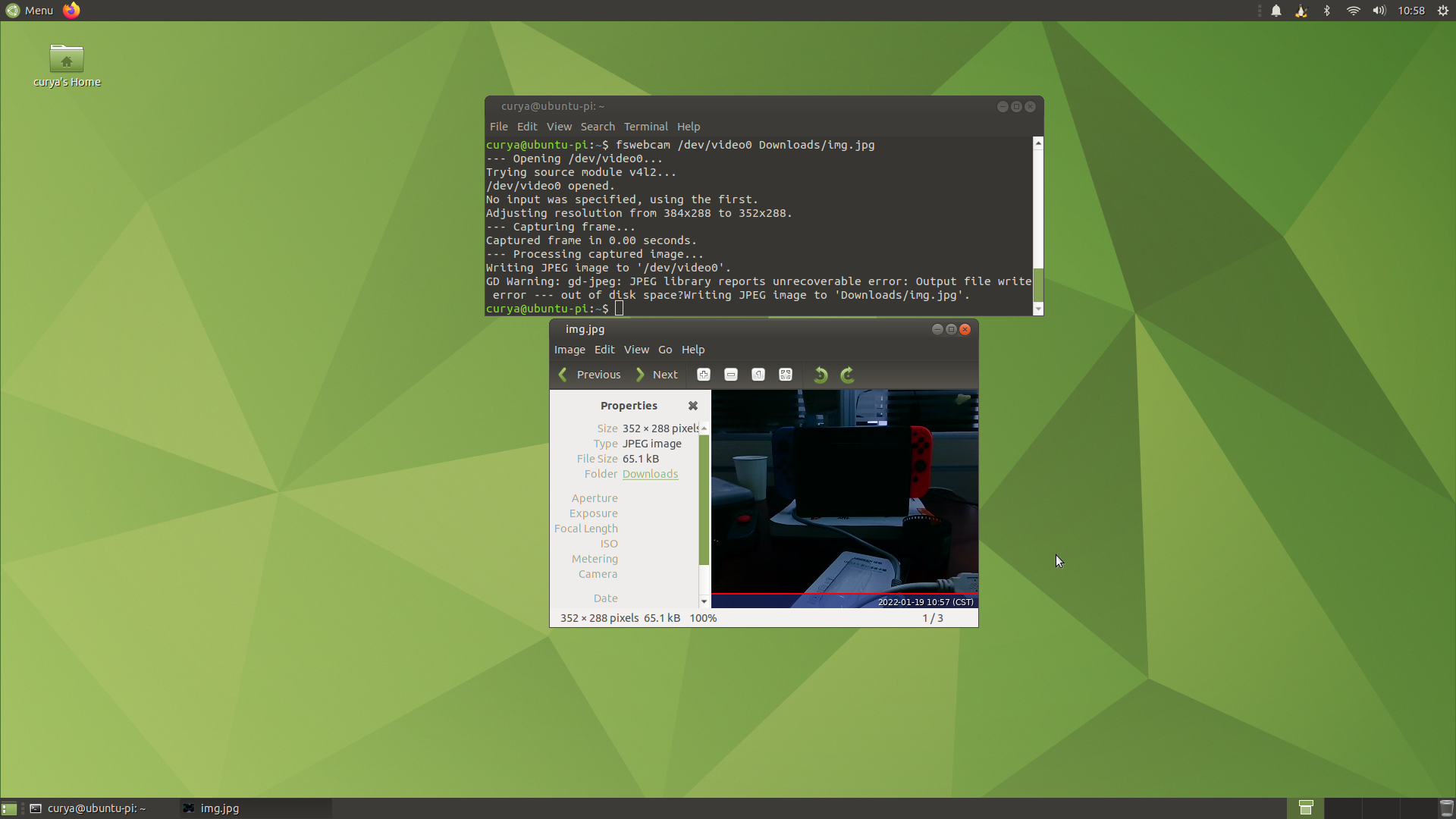Launch Firefox from the top panel
The height and width of the screenshot is (819, 1456).
(71, 11)
